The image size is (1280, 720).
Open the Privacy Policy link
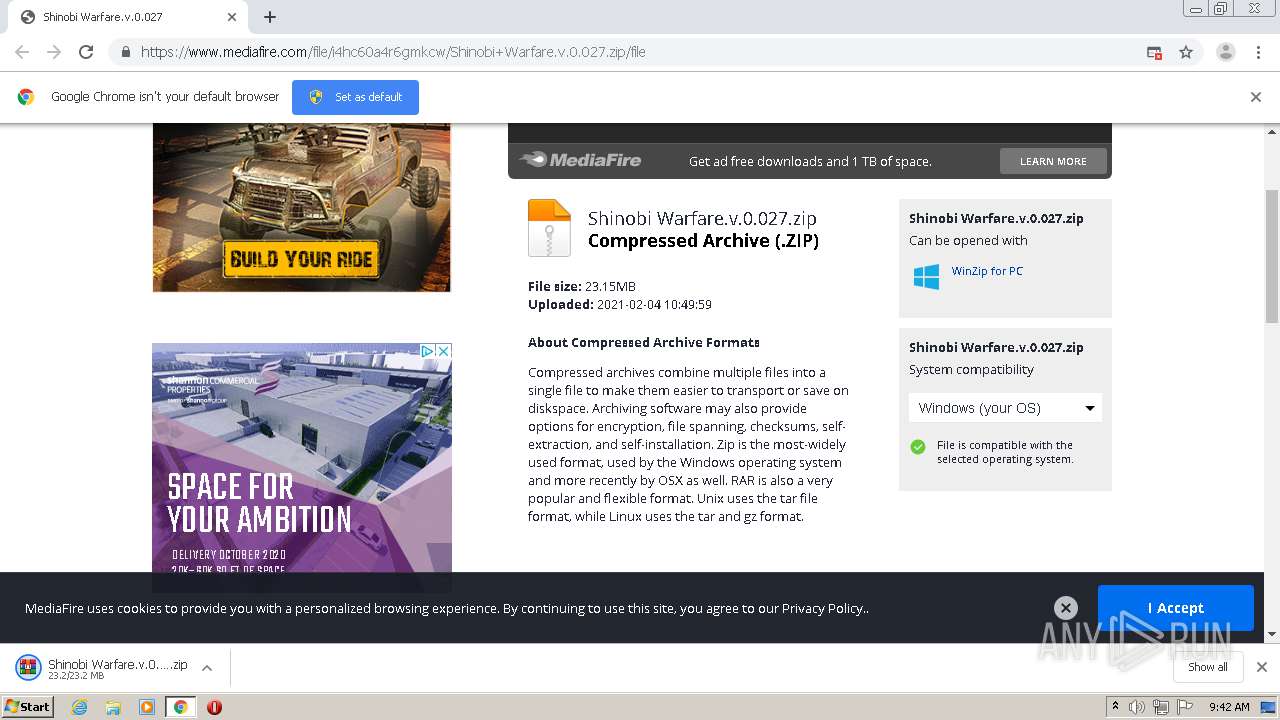(x=823, y=608)
